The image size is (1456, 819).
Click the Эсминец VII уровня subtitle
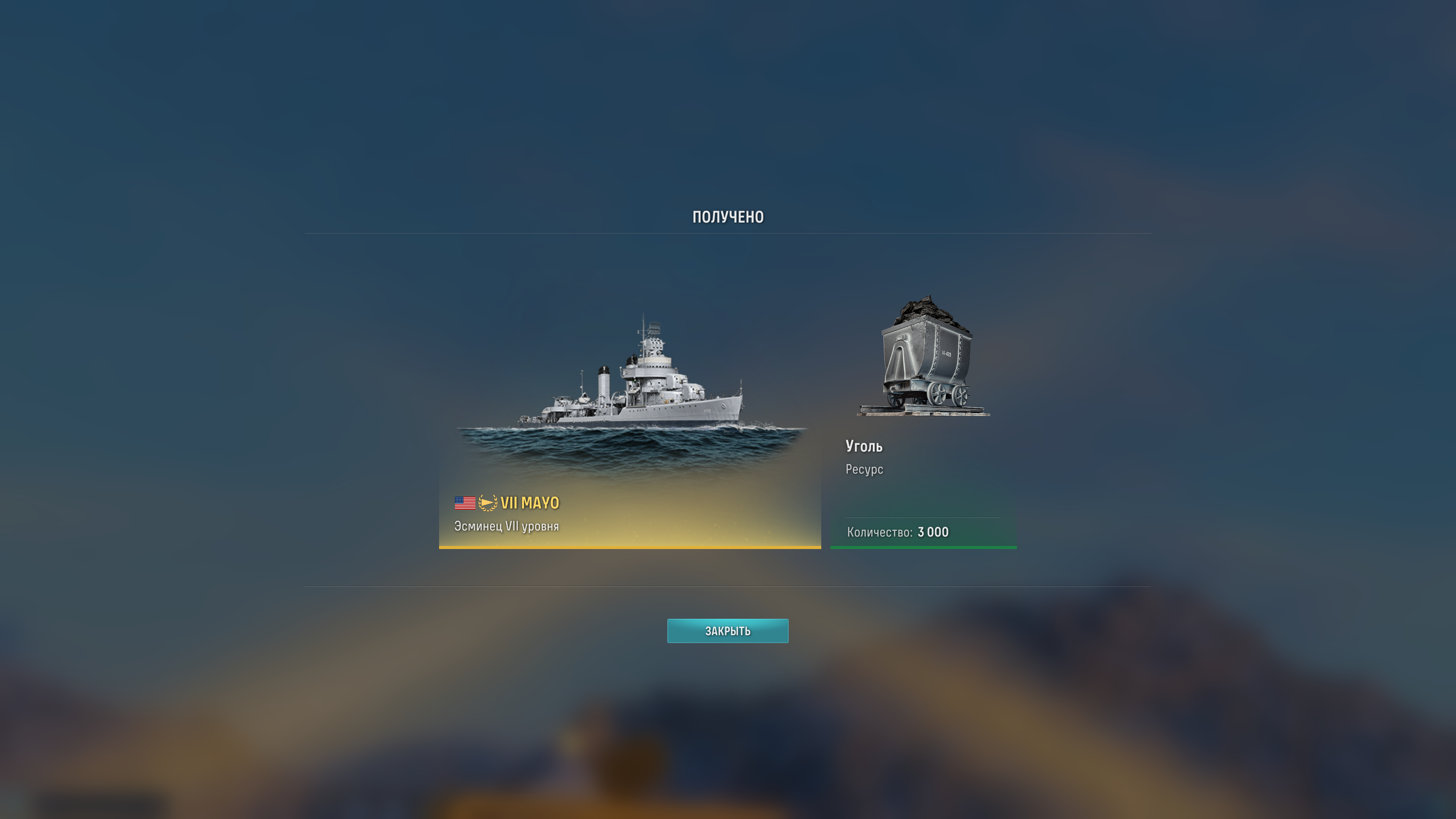[x=507, y=526]
